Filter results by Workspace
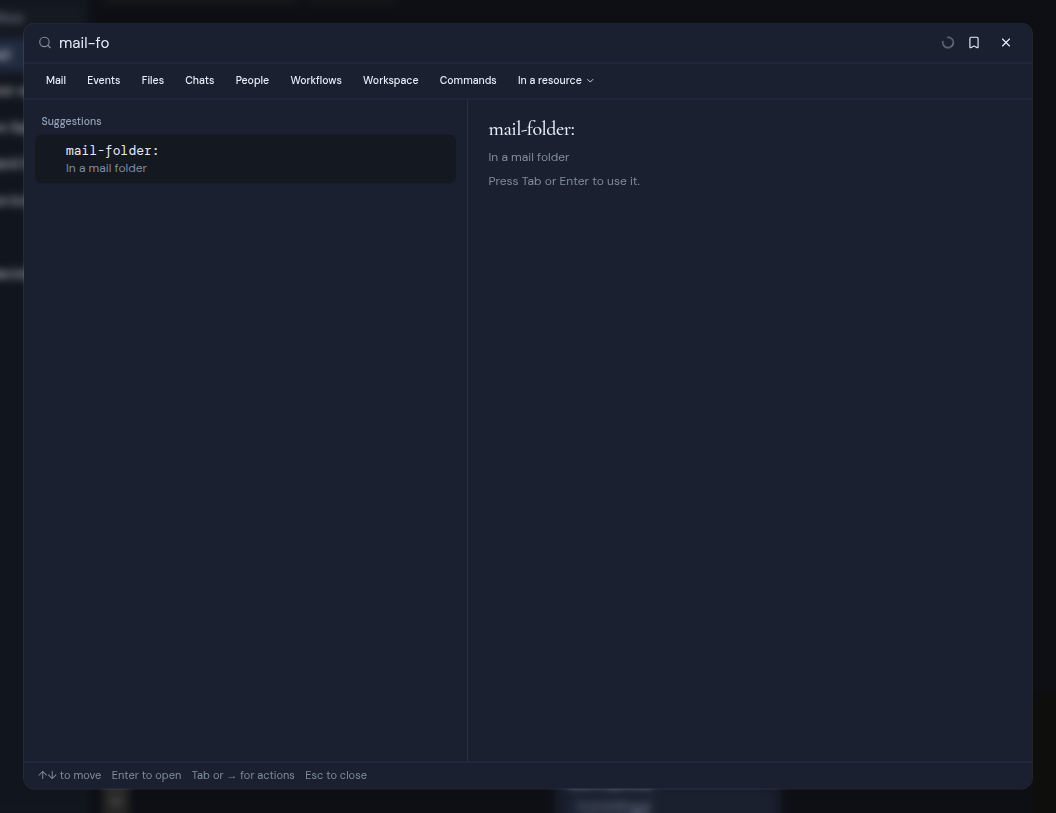 pos(391,80)
